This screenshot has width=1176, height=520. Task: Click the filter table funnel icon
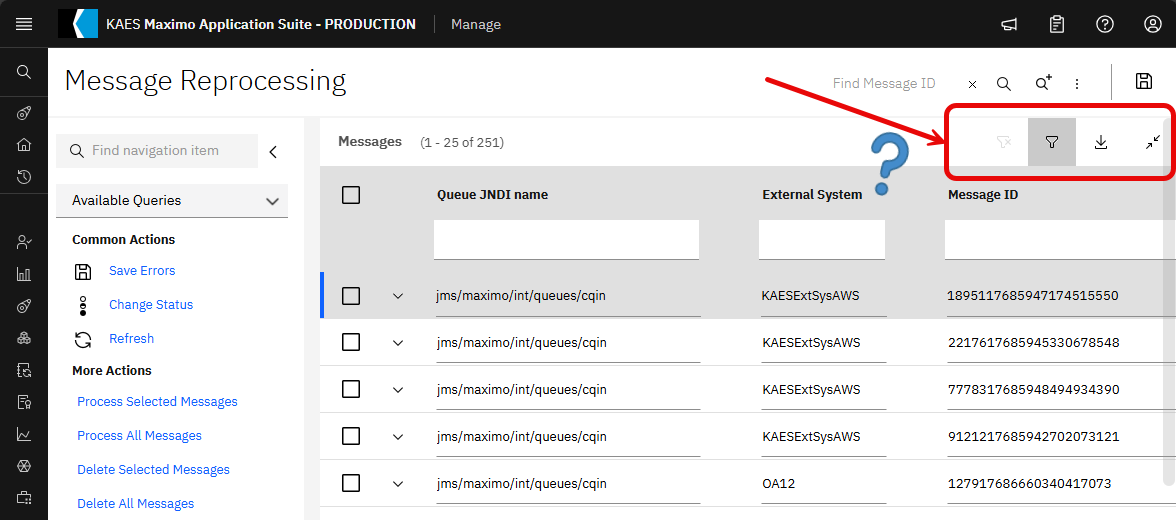tap(1052, 142)
